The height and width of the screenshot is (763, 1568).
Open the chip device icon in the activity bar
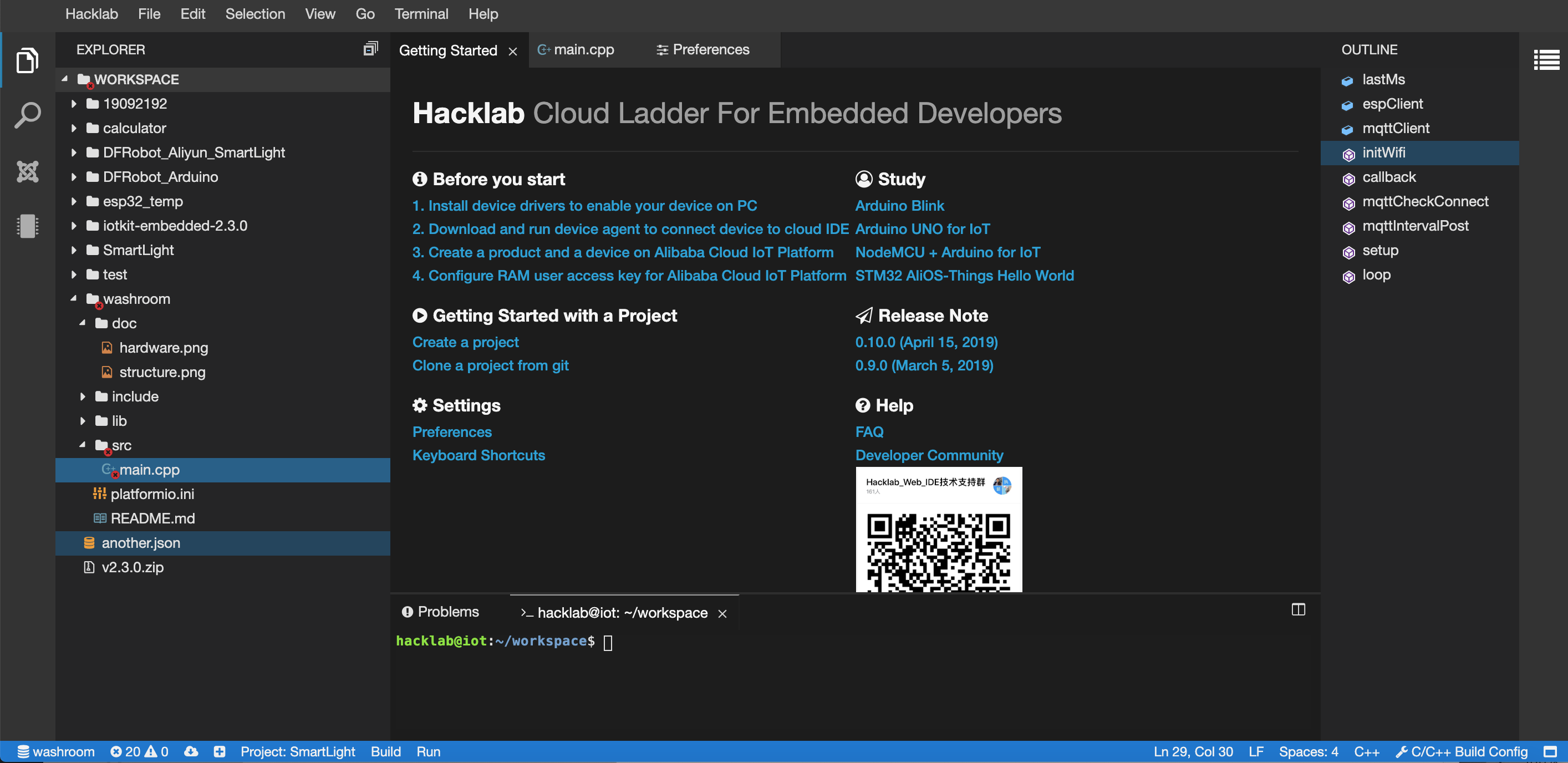(x=27, y=226)
